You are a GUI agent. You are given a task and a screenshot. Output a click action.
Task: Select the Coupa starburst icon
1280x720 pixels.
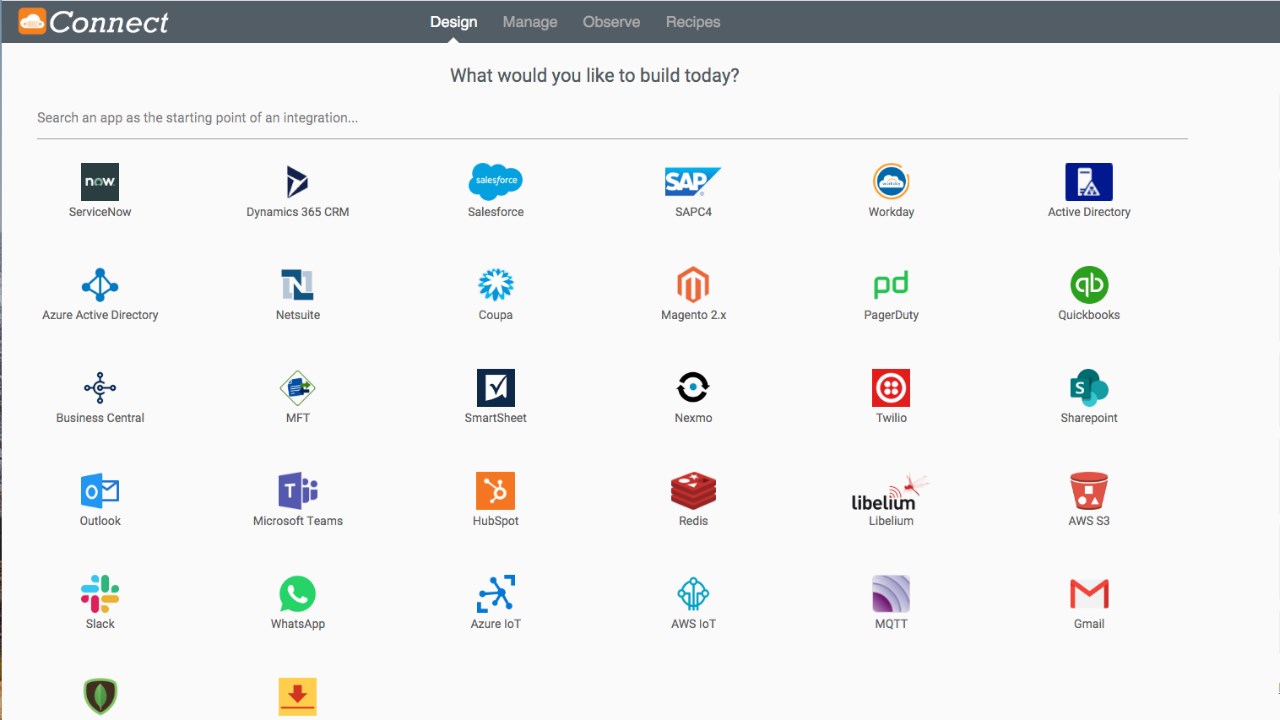pyautogui.click(x=496, y=285)
